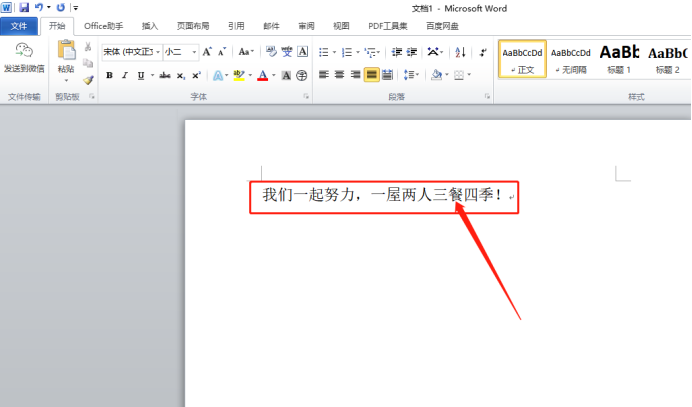Screen dimensions: 692x407
Task: Open the 文件 (File) tab
Action: coord(19,26)
